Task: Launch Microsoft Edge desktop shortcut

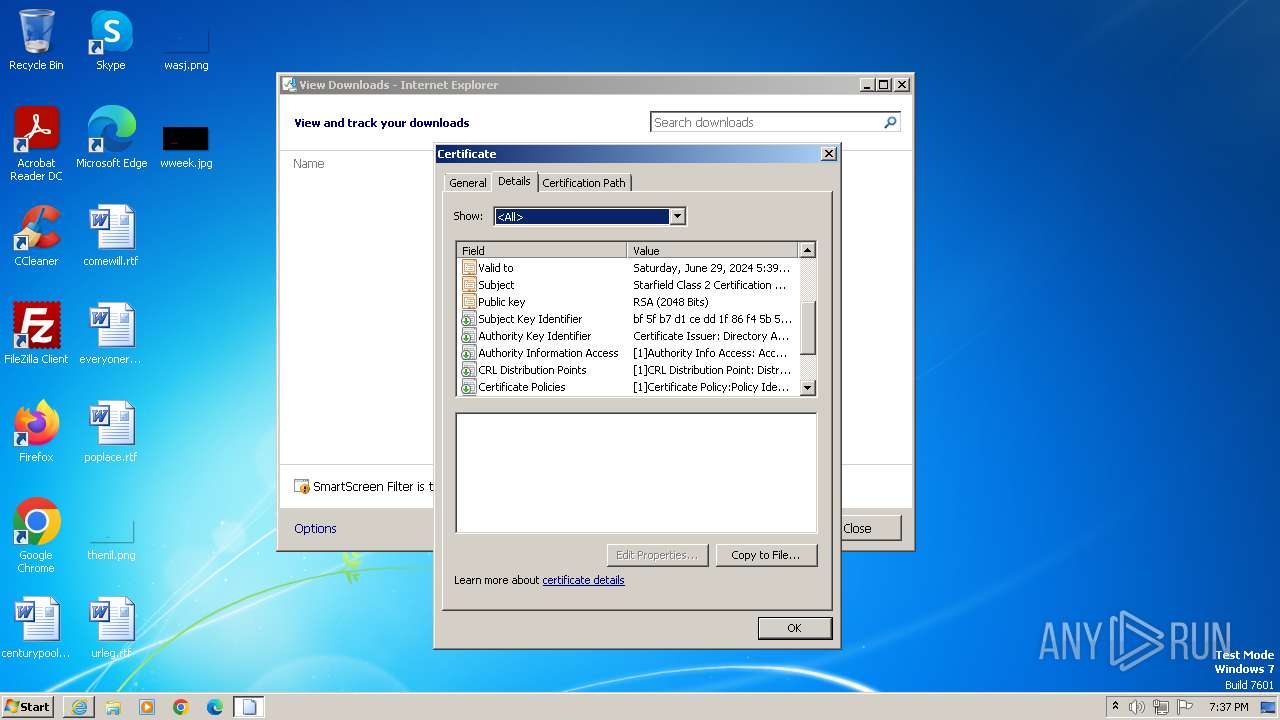Action: pos(111,138)
